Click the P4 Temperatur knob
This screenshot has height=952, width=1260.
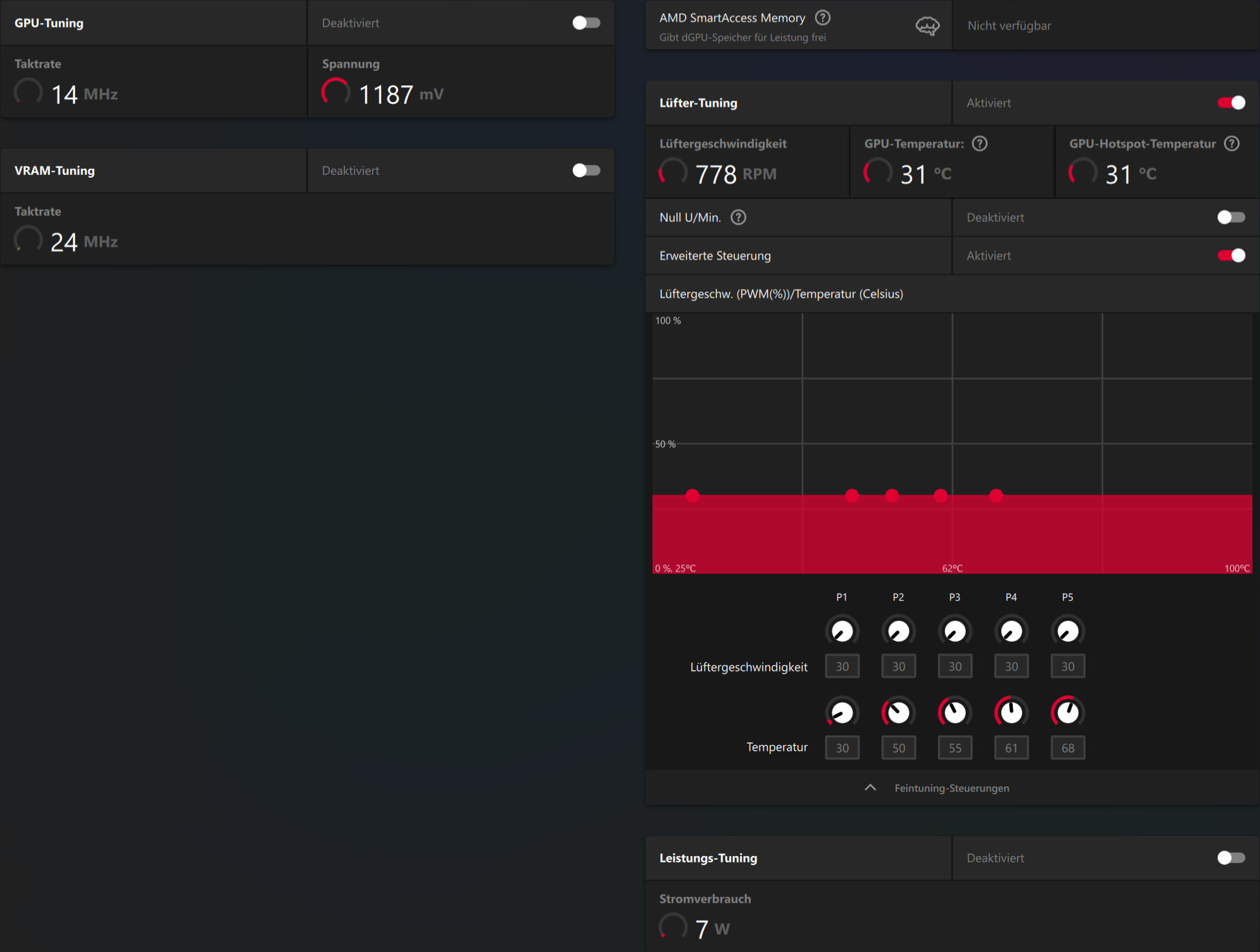coord(1011,712)
